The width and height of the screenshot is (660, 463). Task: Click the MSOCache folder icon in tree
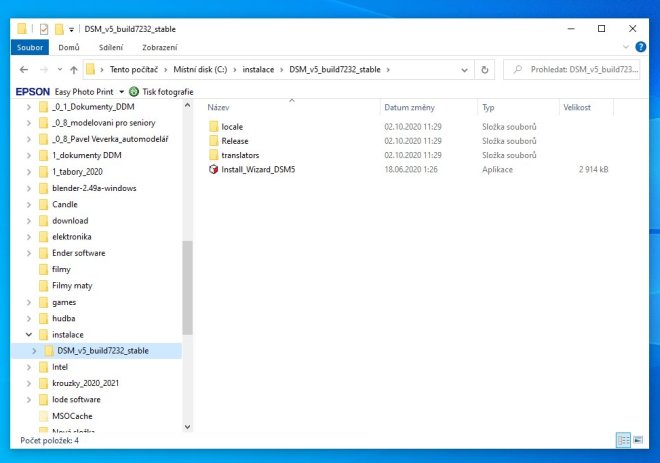43,416
